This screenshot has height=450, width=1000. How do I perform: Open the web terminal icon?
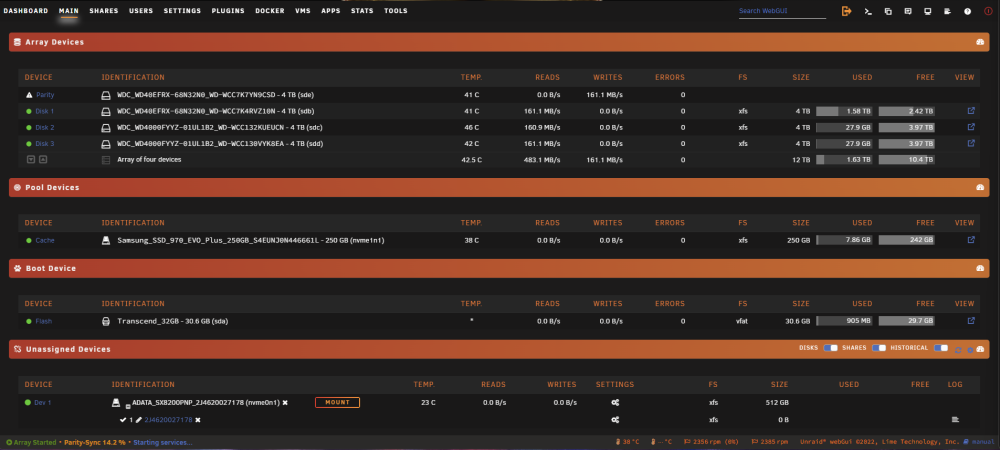click(x=867, y=11)
